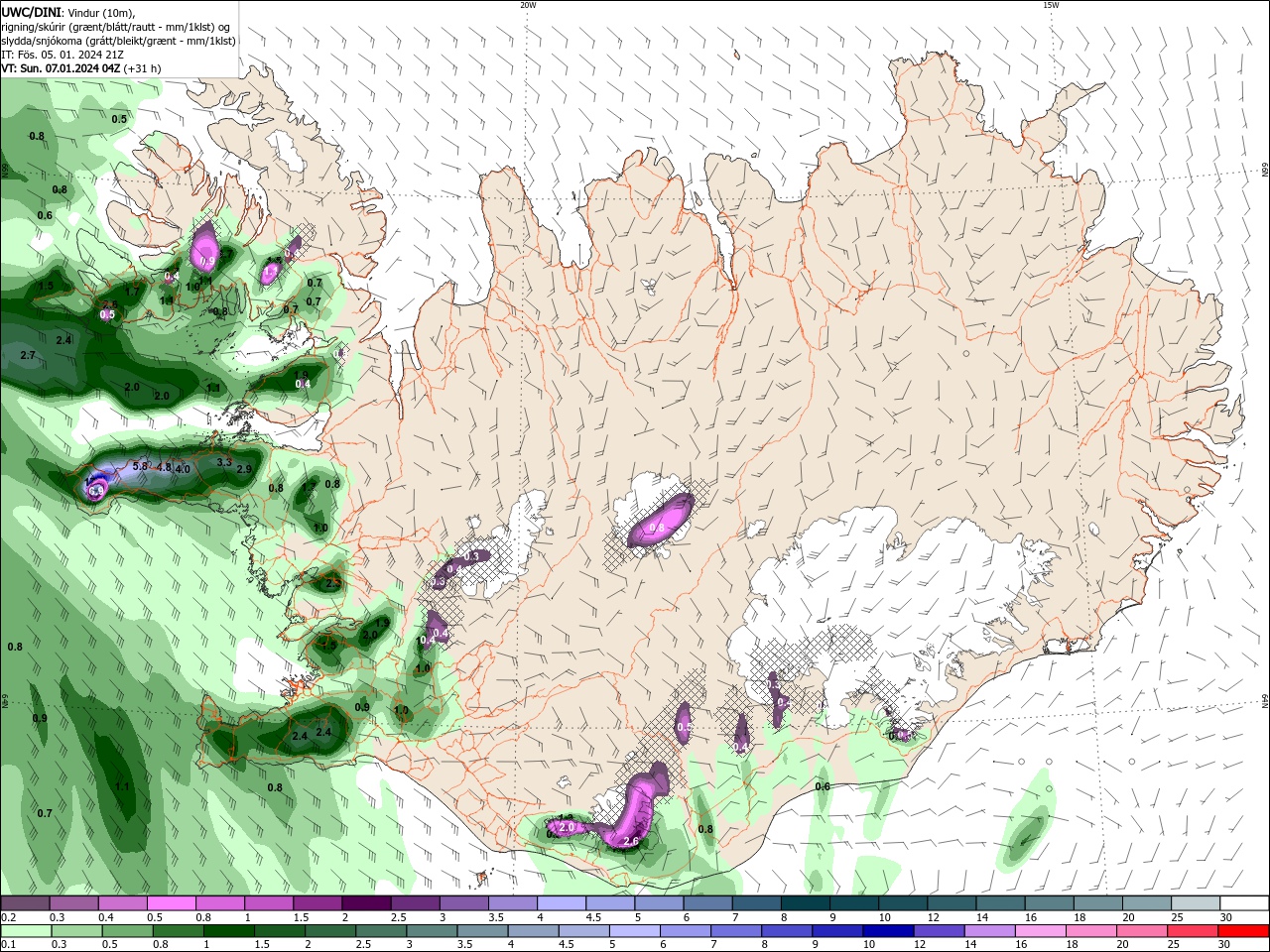Click the very dark purple 2 snow swatch
This screenshot has width=1270, height=952.
point(365,903)
